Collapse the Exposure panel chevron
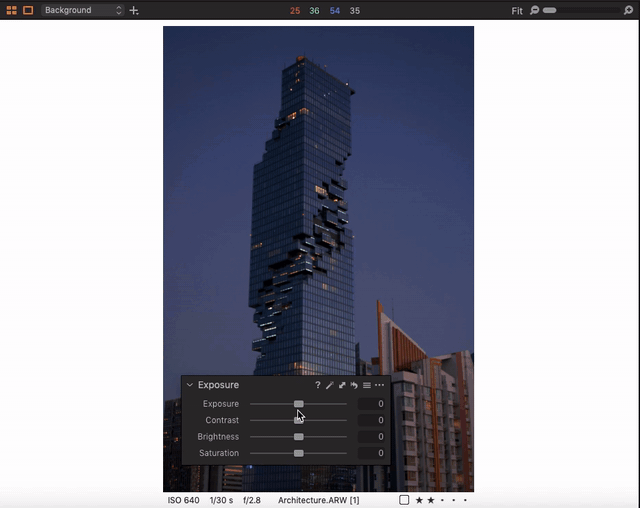Image resolution: width=640 pixels, height=508 pixels. click(190, 385)
